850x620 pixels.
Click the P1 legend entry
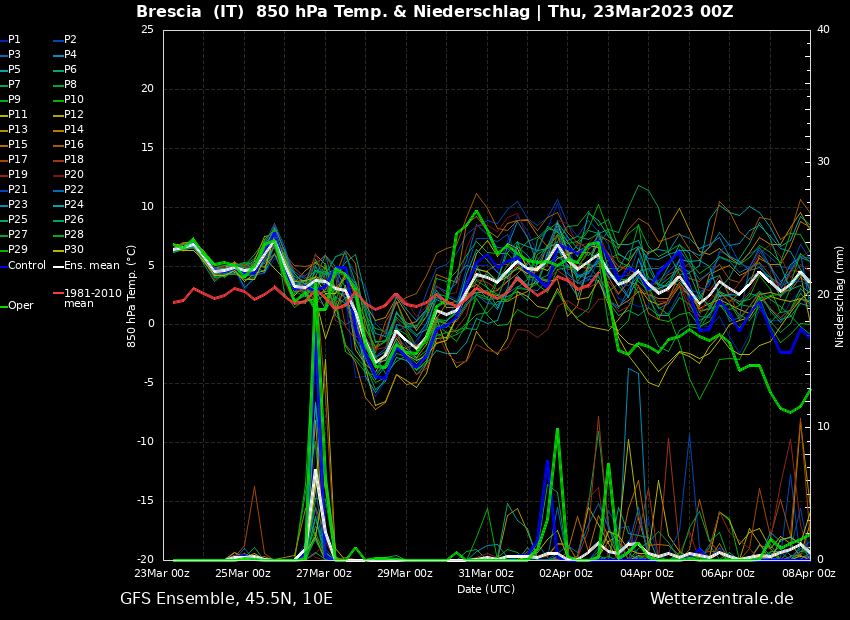(14, 40)
